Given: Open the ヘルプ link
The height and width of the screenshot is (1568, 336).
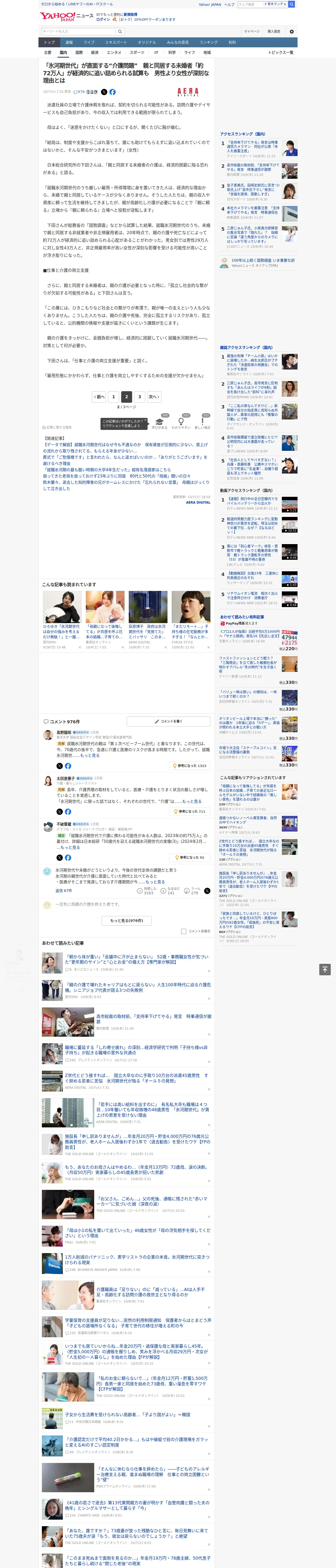Looking at the screenshot, I should [x=229, y=4].
